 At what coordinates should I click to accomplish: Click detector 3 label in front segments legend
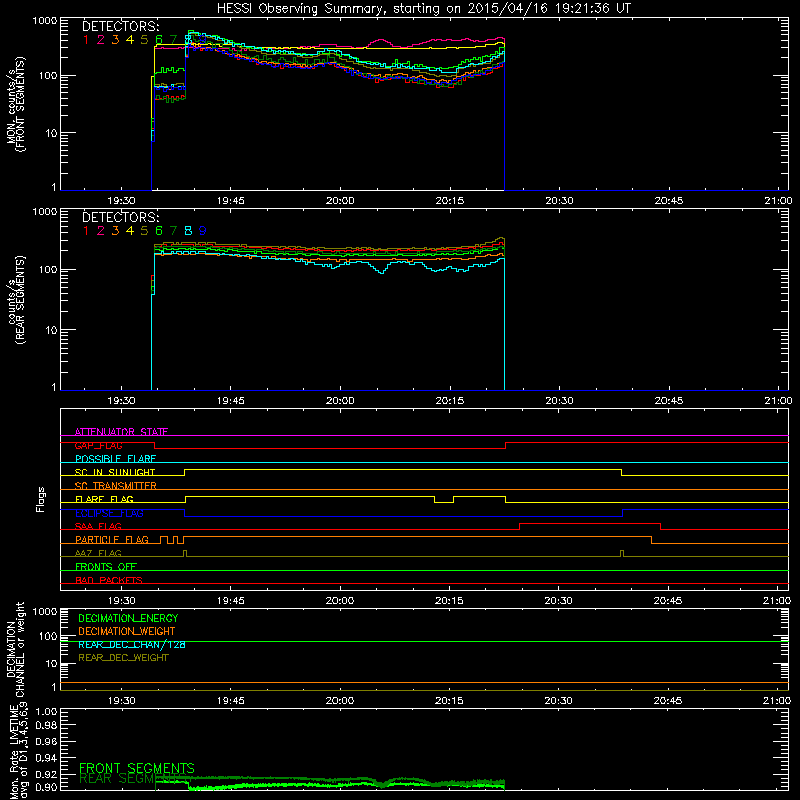115,40
